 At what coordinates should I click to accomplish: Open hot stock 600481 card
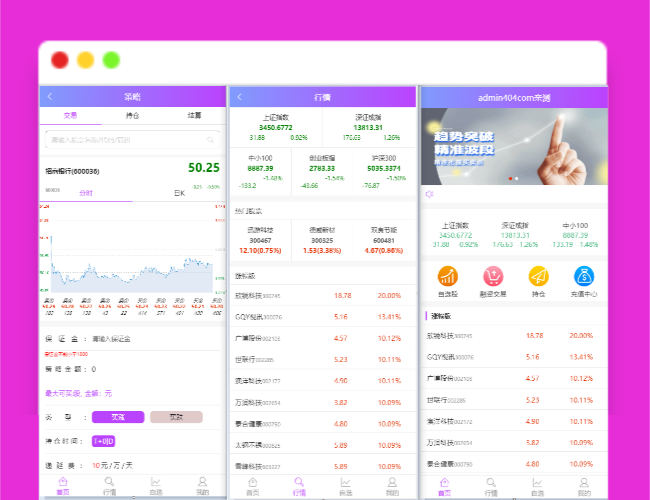point(384,240)
